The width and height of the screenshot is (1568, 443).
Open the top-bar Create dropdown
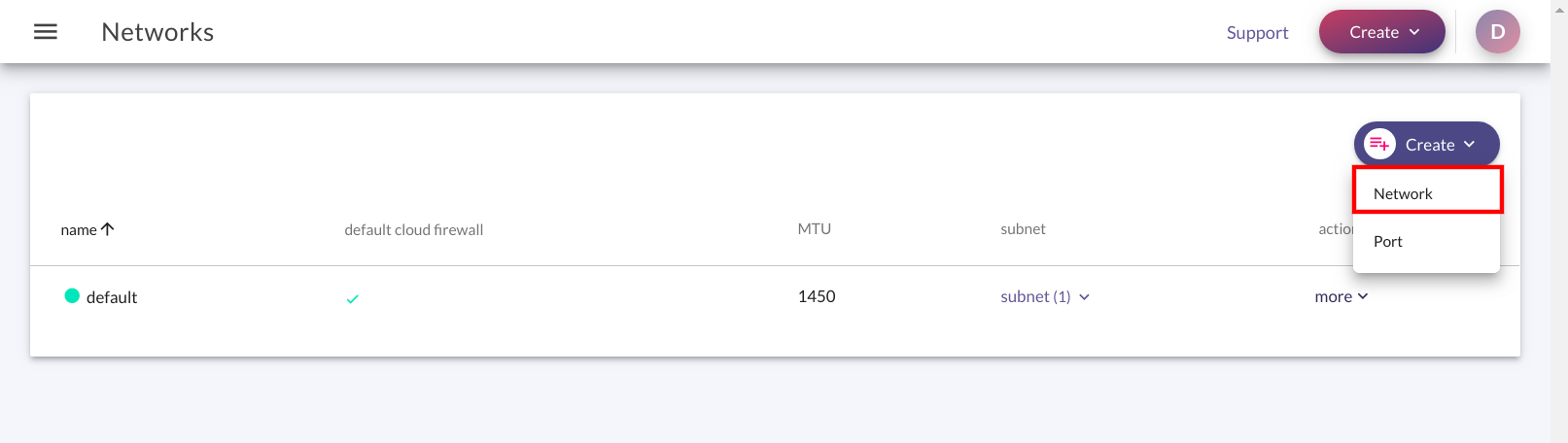click(x=1381, y=32)
